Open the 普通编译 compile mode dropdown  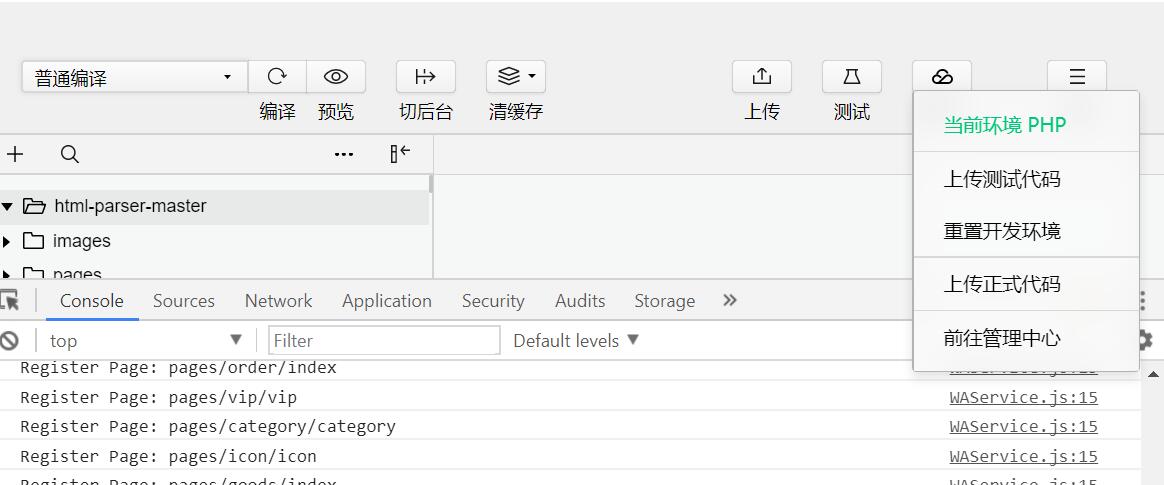click(134, 77)
